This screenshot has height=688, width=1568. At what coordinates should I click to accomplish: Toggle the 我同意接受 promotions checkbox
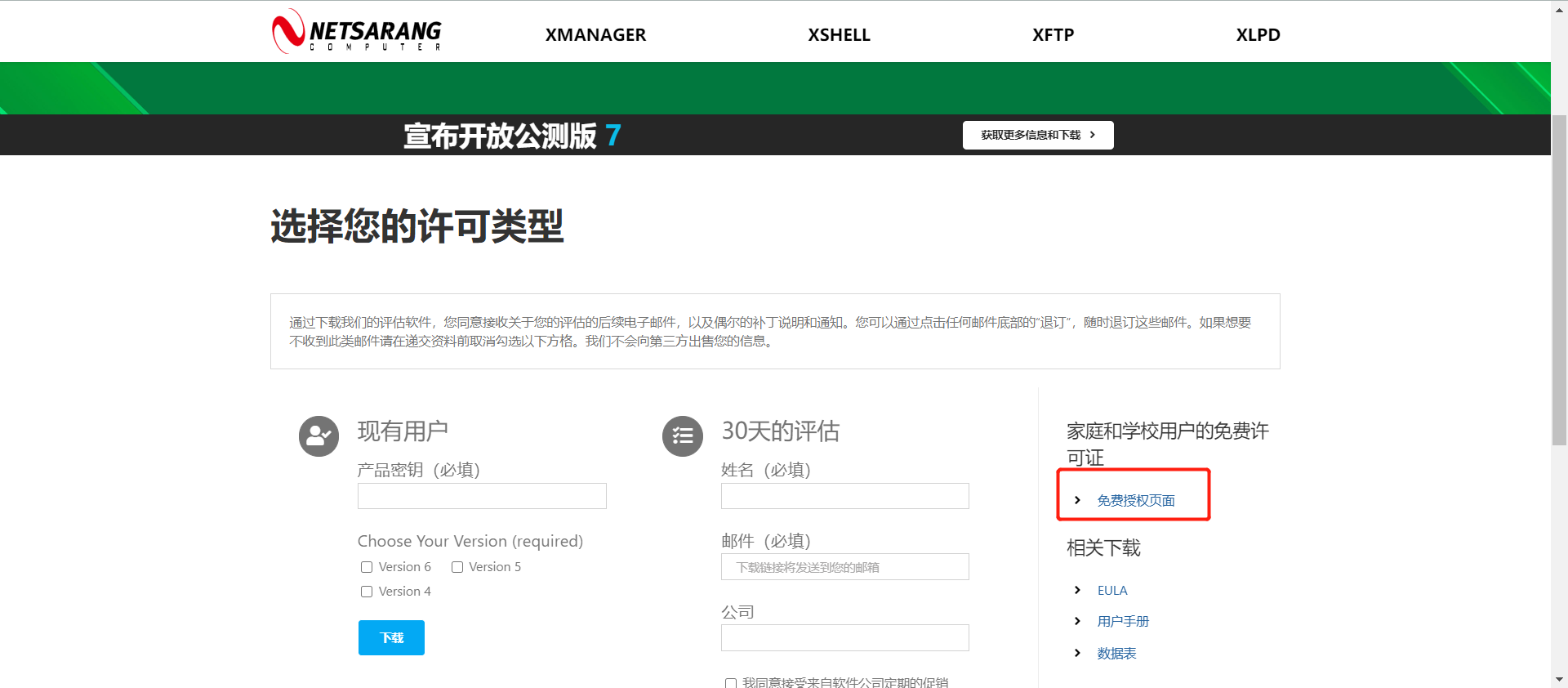731,683
